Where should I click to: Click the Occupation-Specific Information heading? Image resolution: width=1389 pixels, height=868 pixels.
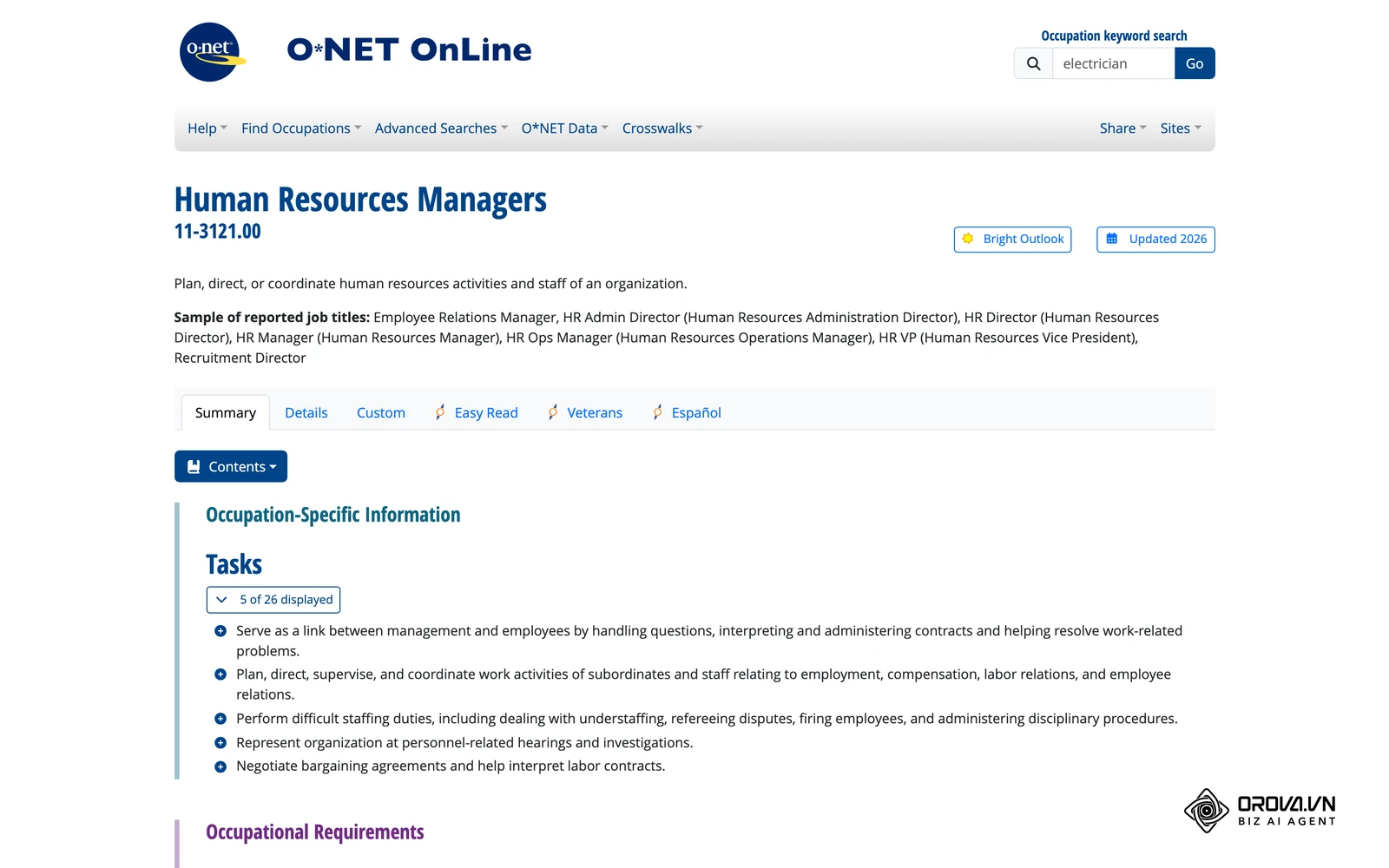click(333, 515)
